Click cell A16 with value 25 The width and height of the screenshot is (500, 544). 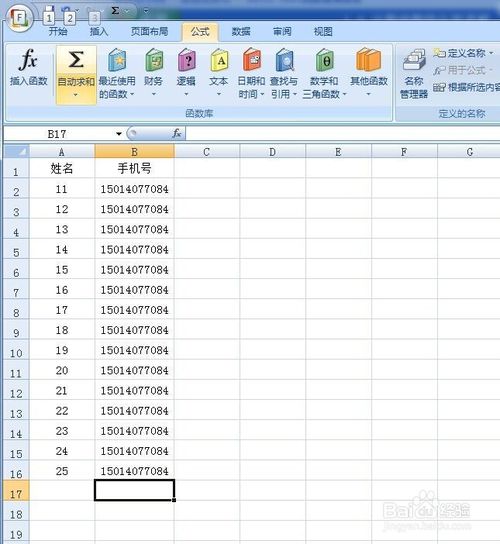point(62,471)
